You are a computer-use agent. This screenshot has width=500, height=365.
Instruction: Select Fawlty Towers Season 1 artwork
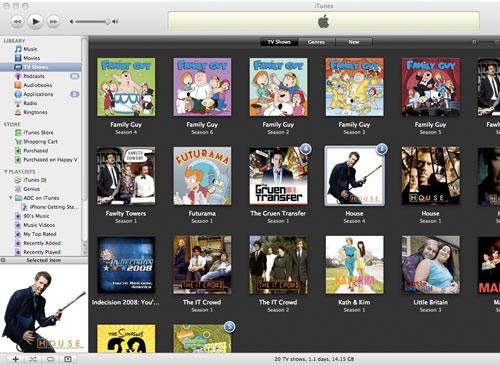[x=126, y=176]
